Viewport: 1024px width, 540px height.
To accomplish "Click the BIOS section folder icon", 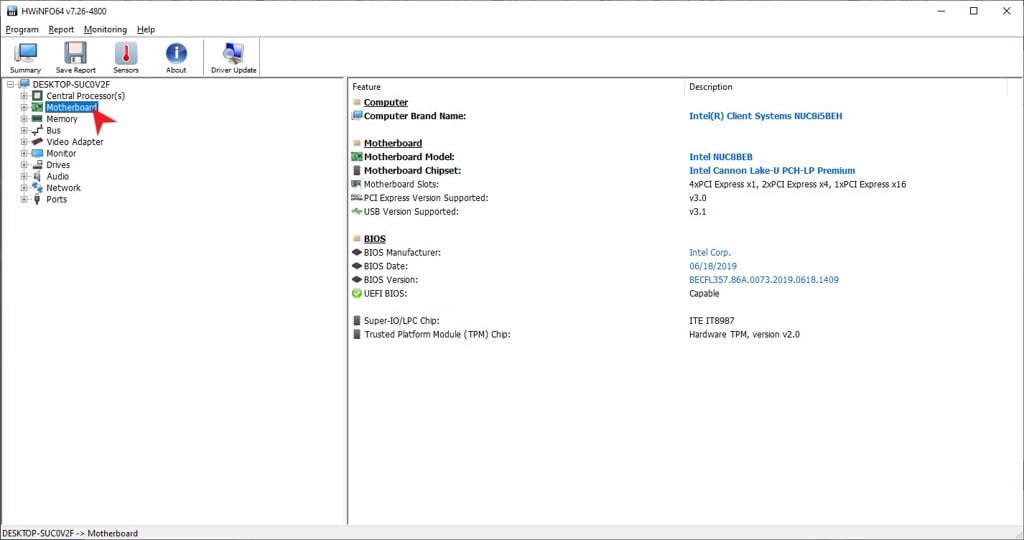I will coord(357,239).
